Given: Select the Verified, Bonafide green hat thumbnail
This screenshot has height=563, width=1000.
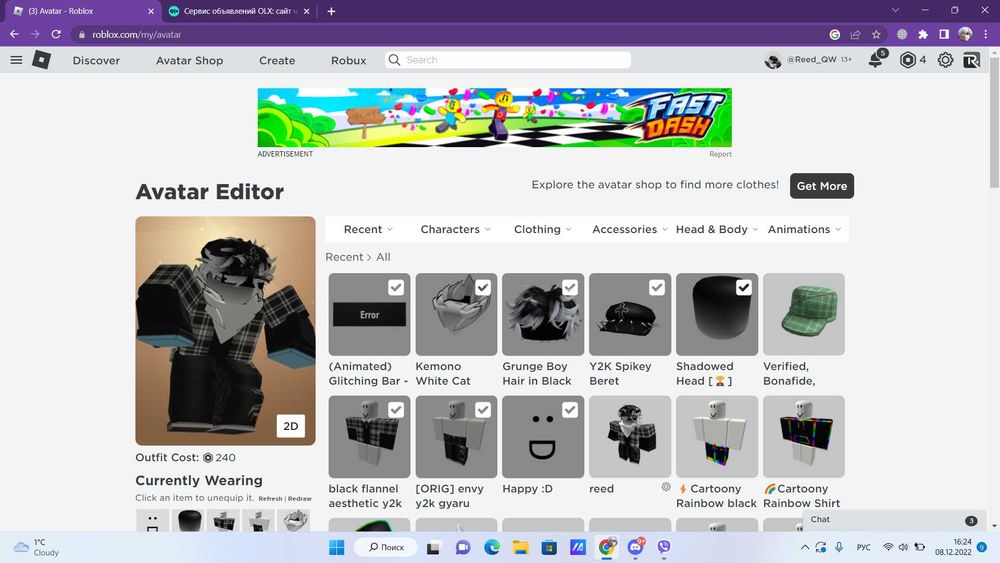Looking at the screenshot, I should tap(804, 314).
